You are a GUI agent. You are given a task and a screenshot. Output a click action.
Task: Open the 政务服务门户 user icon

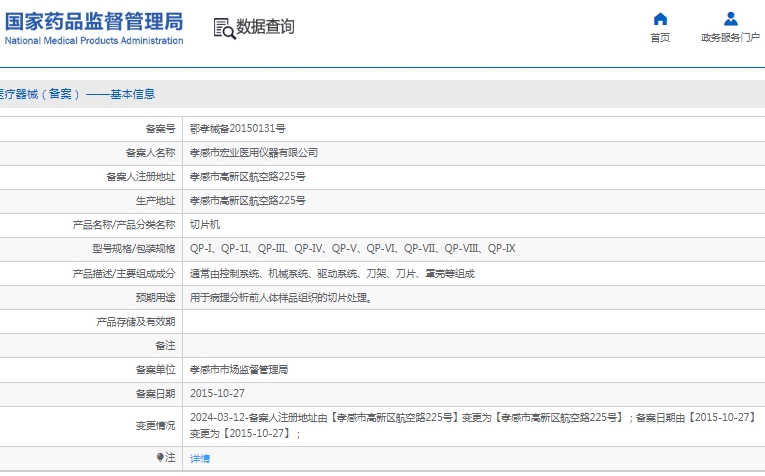(x=730, y=19)
